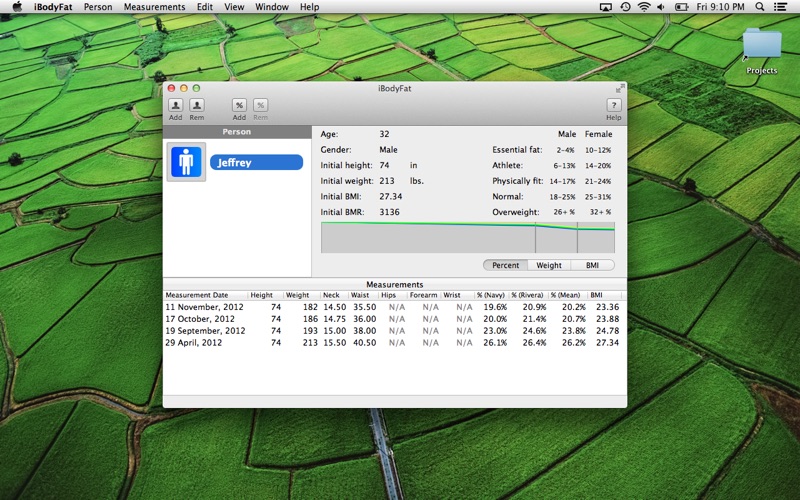
Task: Sort by % (Mean) column header
Action: coord(567,295)
